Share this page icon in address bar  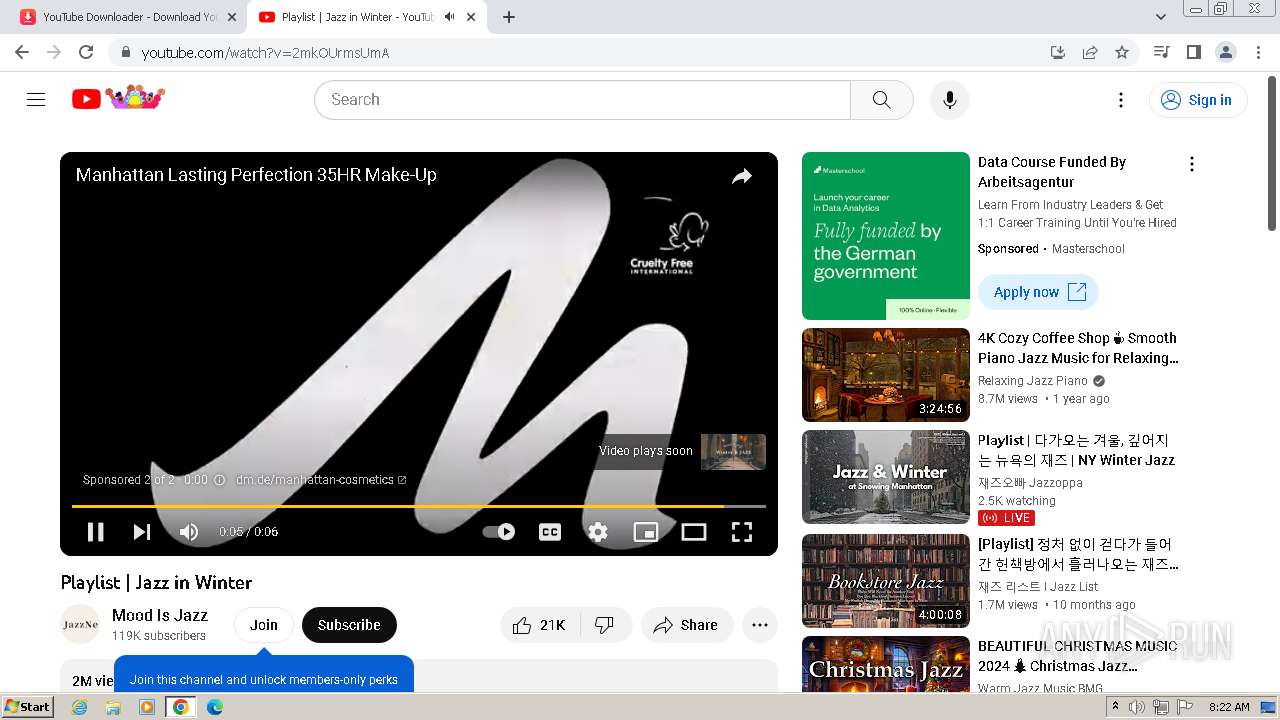pyautogui.click(x=1090, y=52)
